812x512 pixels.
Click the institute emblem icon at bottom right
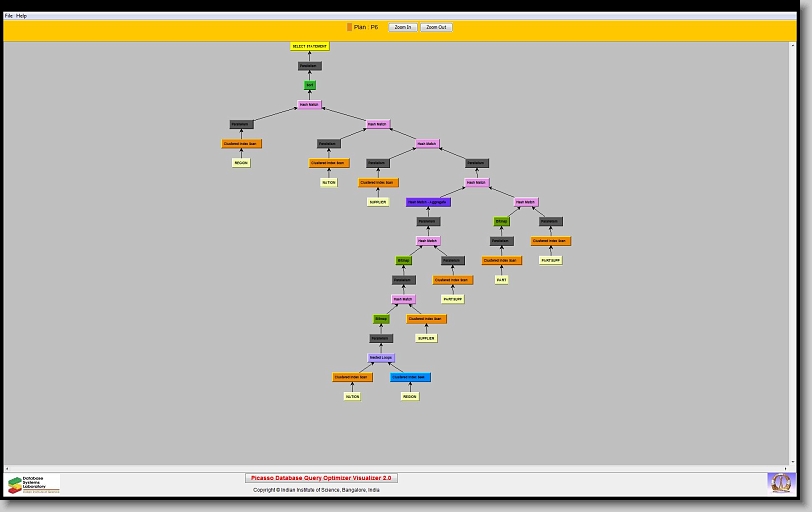(779, 483)
